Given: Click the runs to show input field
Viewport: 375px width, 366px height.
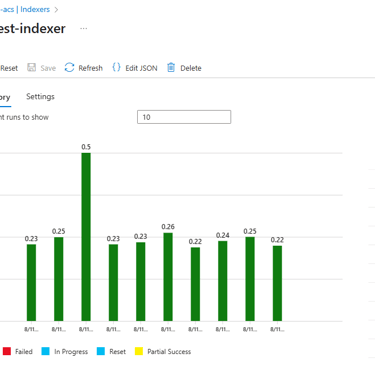Looking at the screenshot, I should pos(184,117).
